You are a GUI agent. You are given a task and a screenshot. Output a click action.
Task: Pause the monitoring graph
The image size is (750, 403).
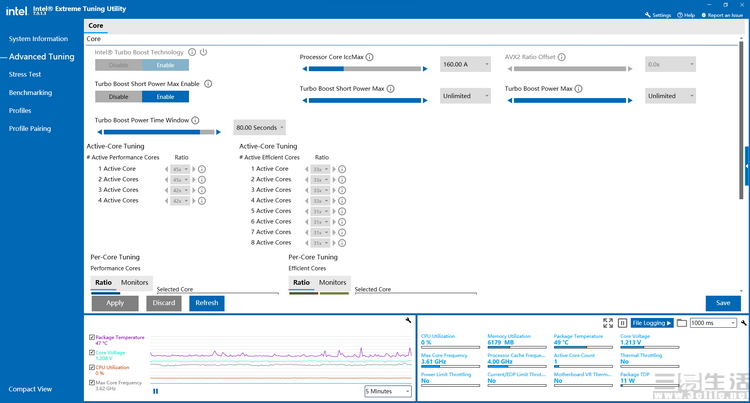point(155,391)
